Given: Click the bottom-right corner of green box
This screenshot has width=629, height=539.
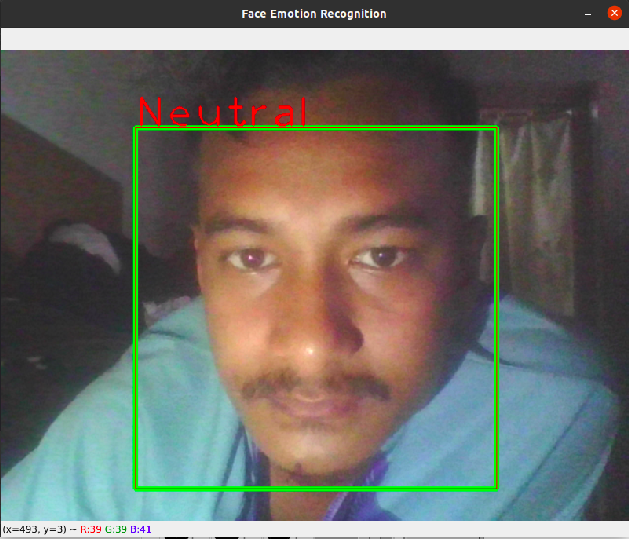Looking at the screenshot, I should 496,488.
